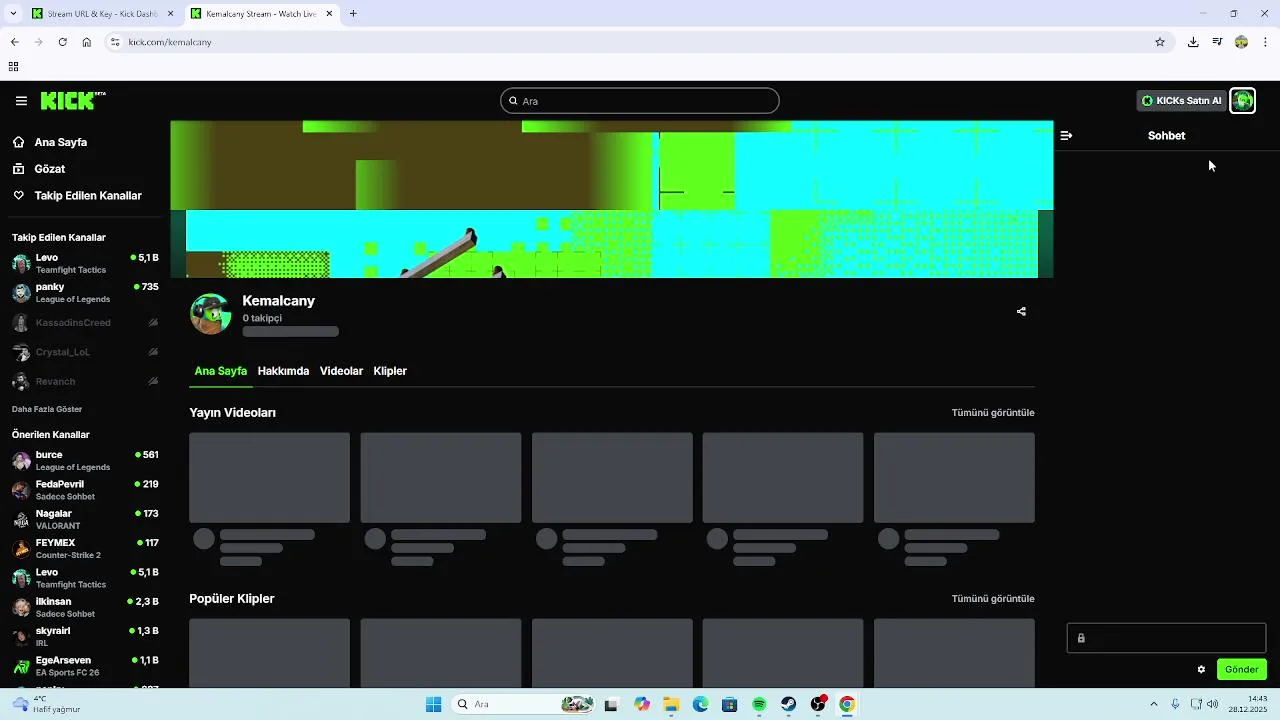The width and height of the screenshot is (1280, 720).
Task: Click the channel banner image
Action: point(612,199)
